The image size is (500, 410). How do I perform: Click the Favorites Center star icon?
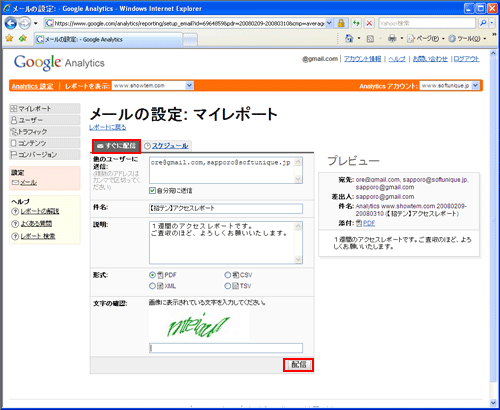click(x=9, y=39)
